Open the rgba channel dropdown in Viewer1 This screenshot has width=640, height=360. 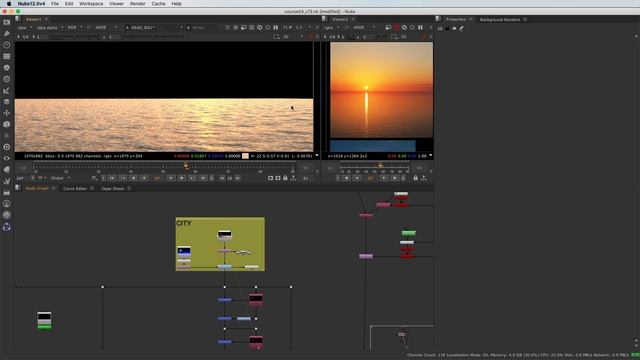pyautogui.click(x=24, y=27)
